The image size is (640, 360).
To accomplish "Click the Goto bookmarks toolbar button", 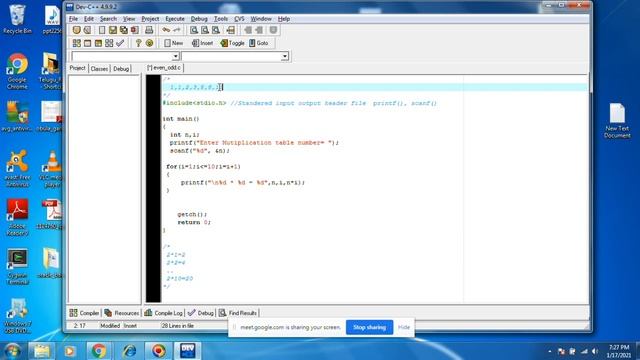I will point(259,43).
